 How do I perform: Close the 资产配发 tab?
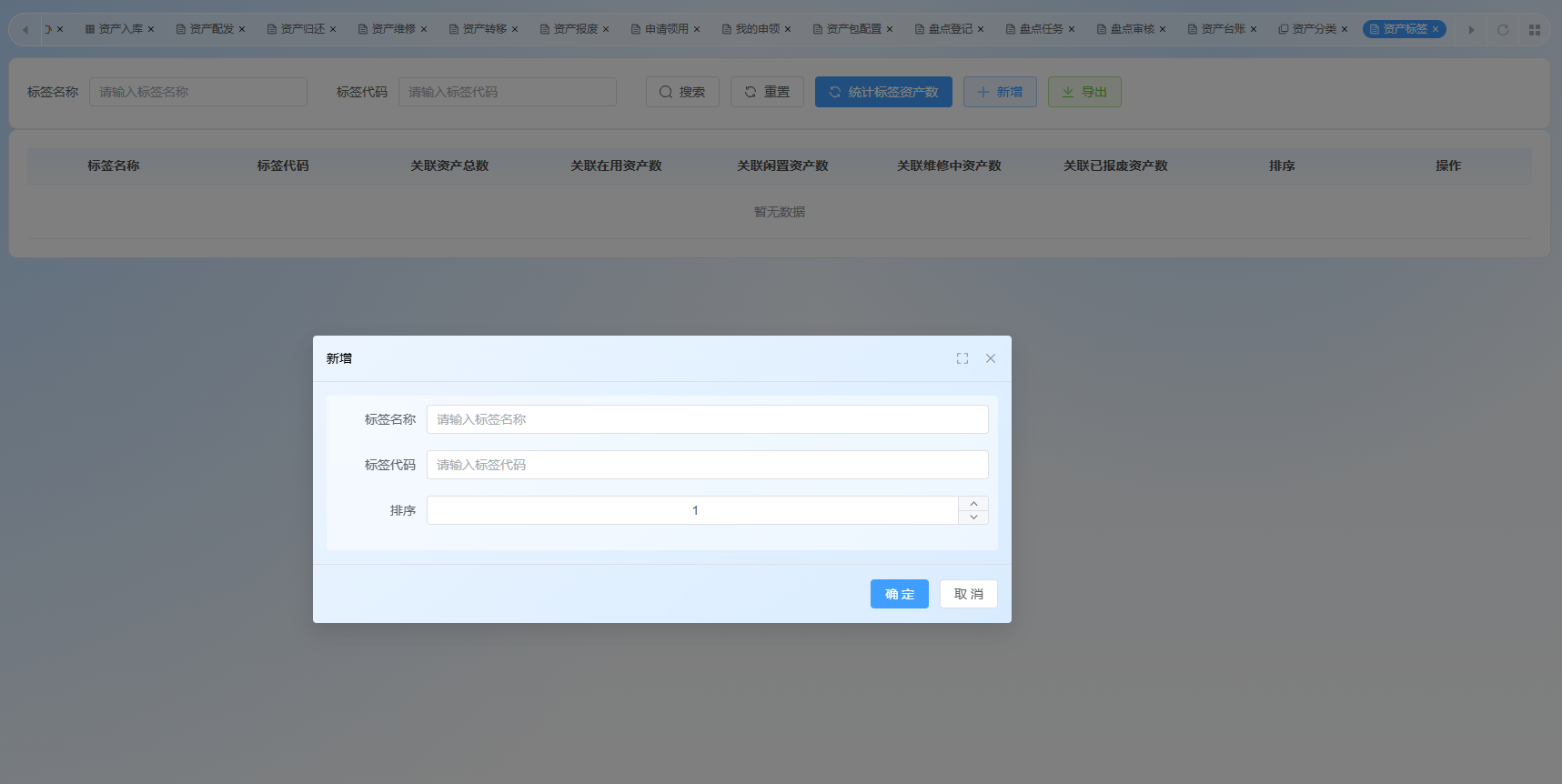242,29
